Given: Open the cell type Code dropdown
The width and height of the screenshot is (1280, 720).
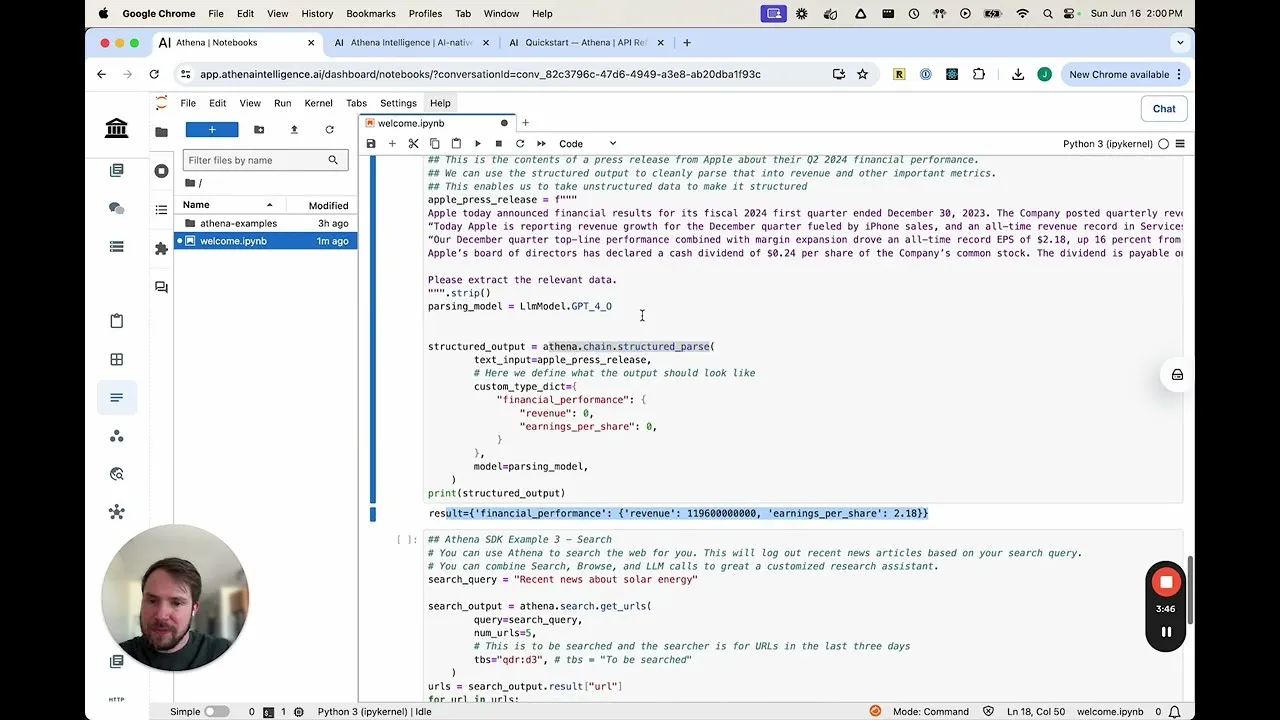Looking at the screenshot, I should tap(588, 144).
